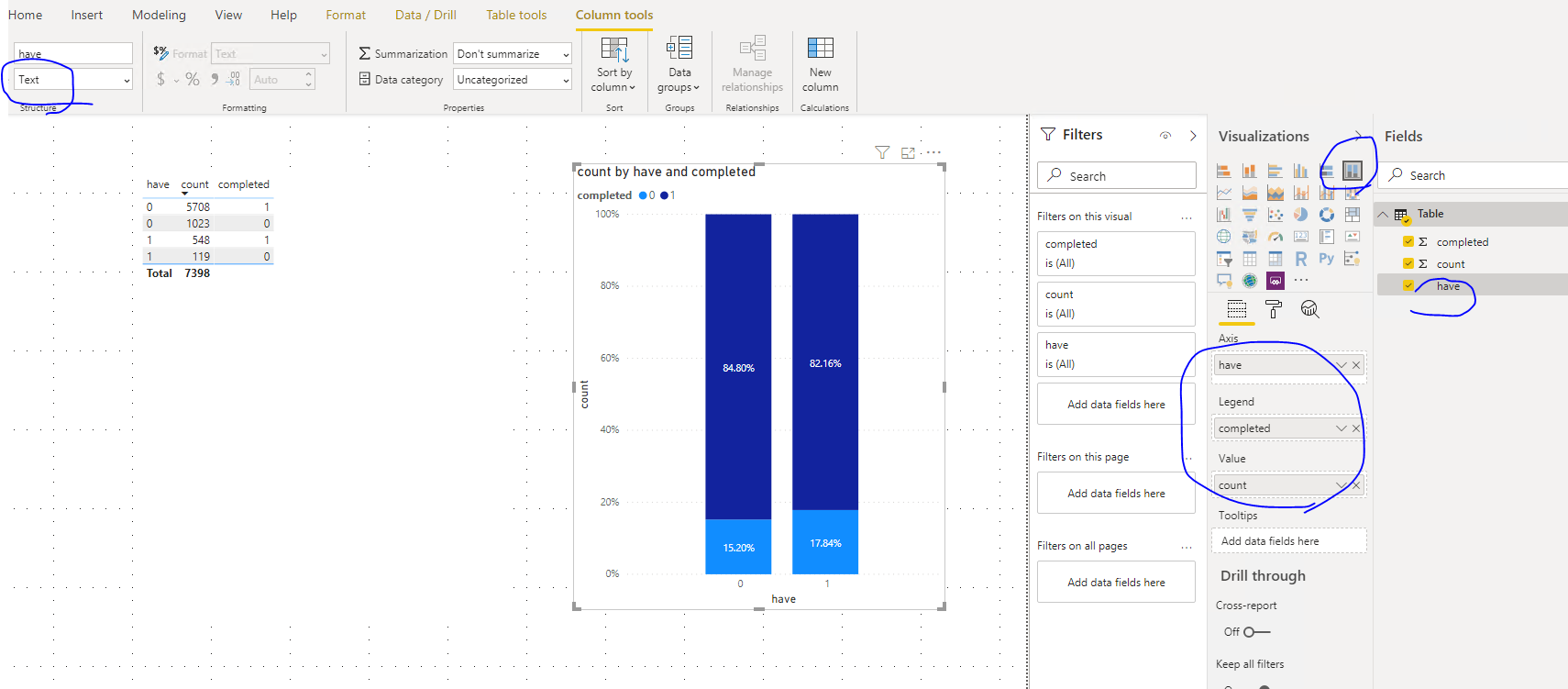
Task: Toggle the Cross-report drill through switch
Action: (1257, 632)
